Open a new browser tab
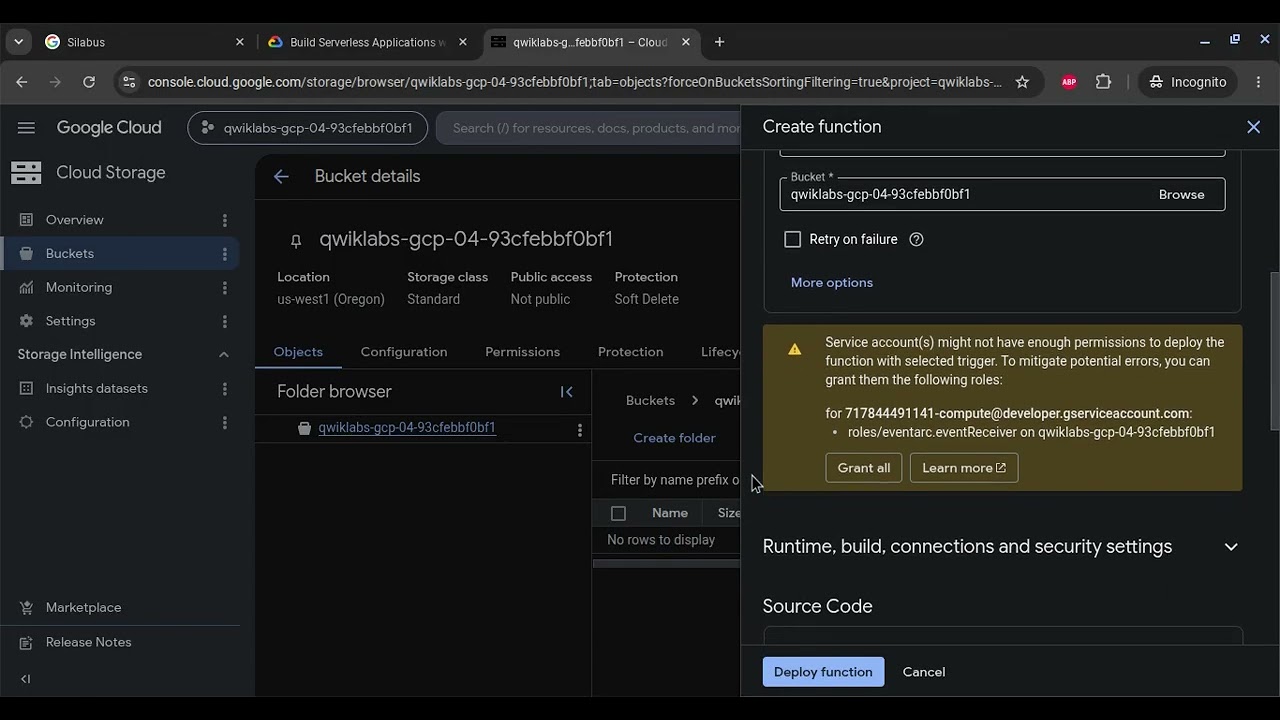Screen dimensions: 1280x720 [719, 42]
